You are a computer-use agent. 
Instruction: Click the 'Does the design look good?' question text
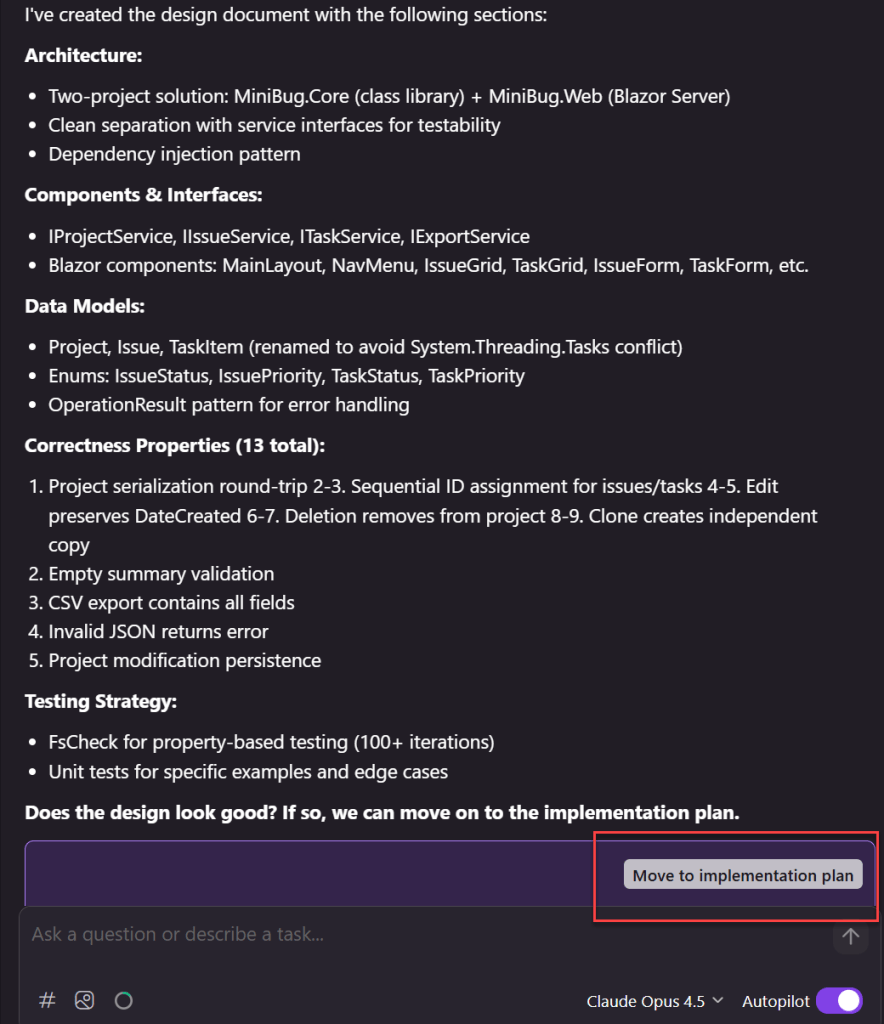click(382, 812)
